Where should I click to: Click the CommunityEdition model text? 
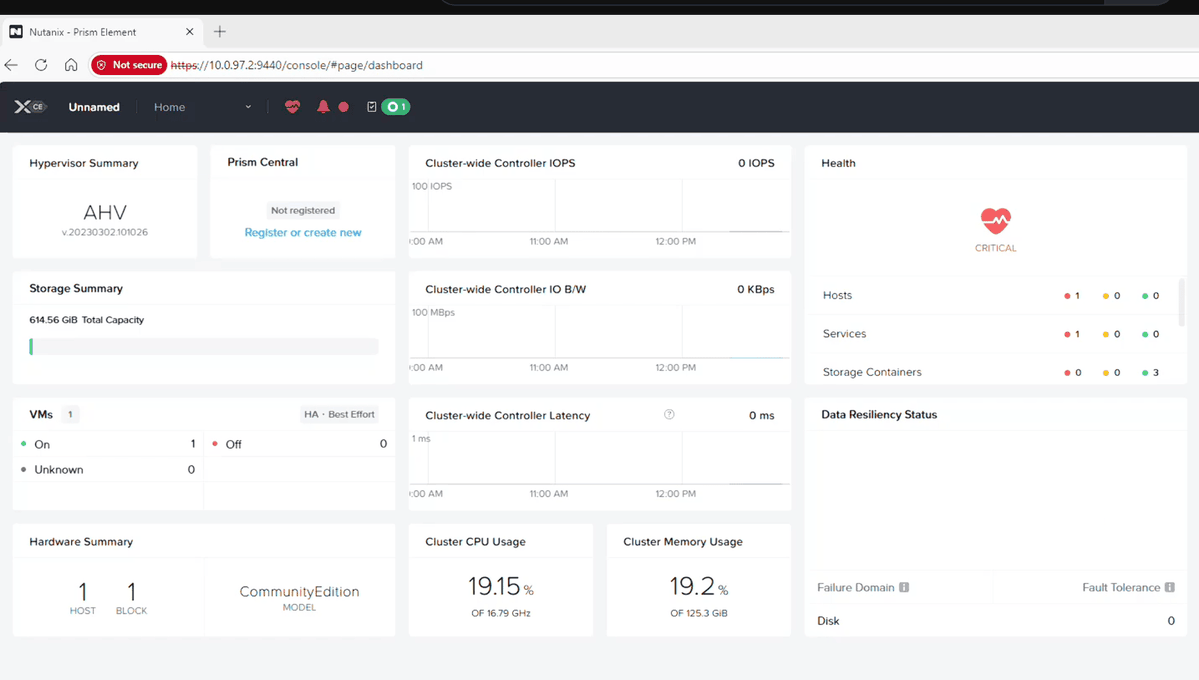click(x=299, y=591)
